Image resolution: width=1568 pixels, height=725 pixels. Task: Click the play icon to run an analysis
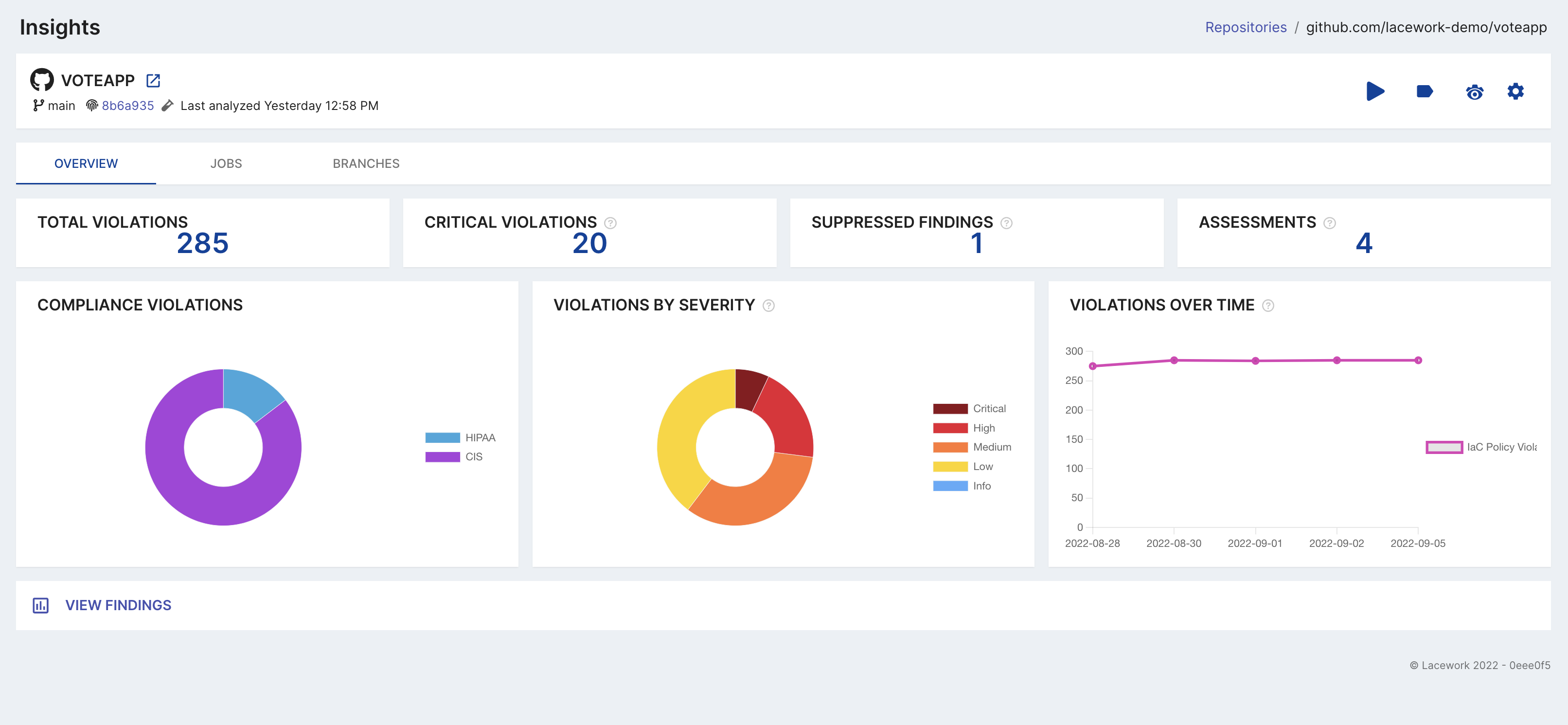(1376, 91)
